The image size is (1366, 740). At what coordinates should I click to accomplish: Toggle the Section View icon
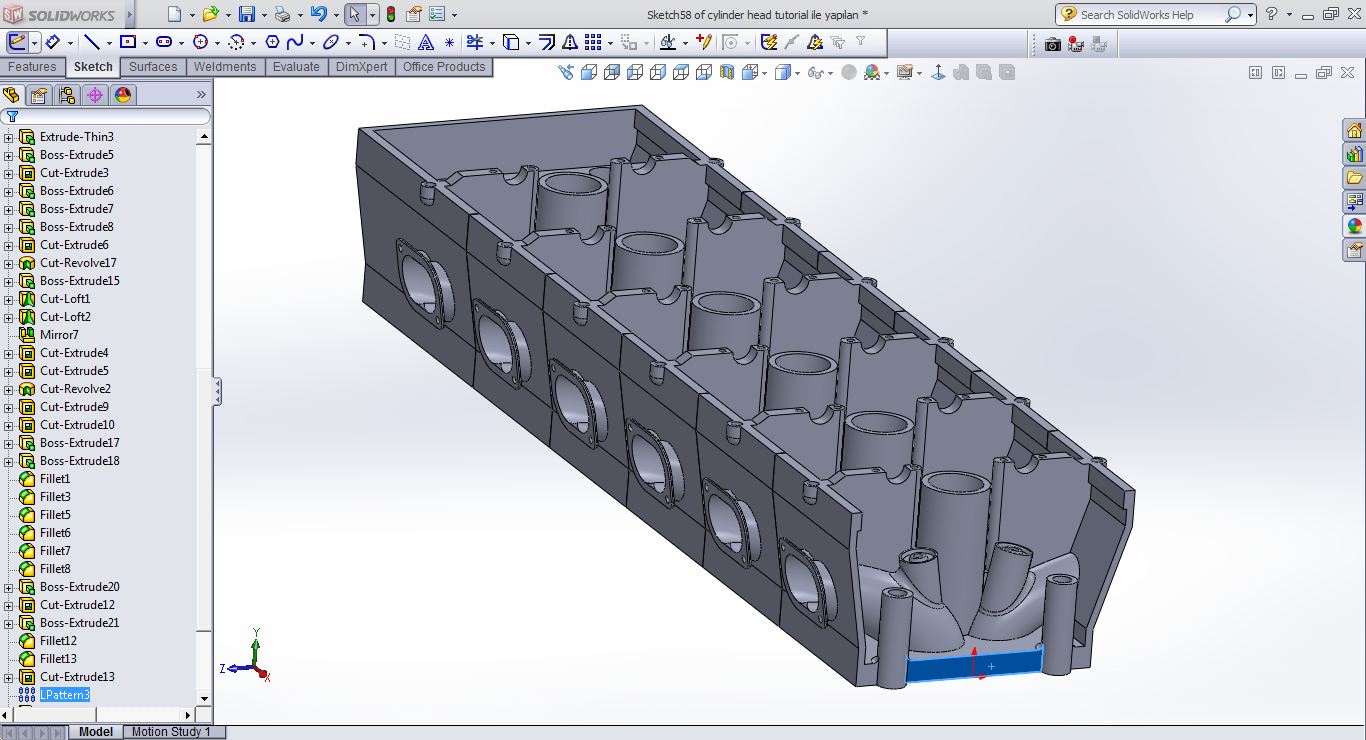pyautogui.click(x=727, y=72)
